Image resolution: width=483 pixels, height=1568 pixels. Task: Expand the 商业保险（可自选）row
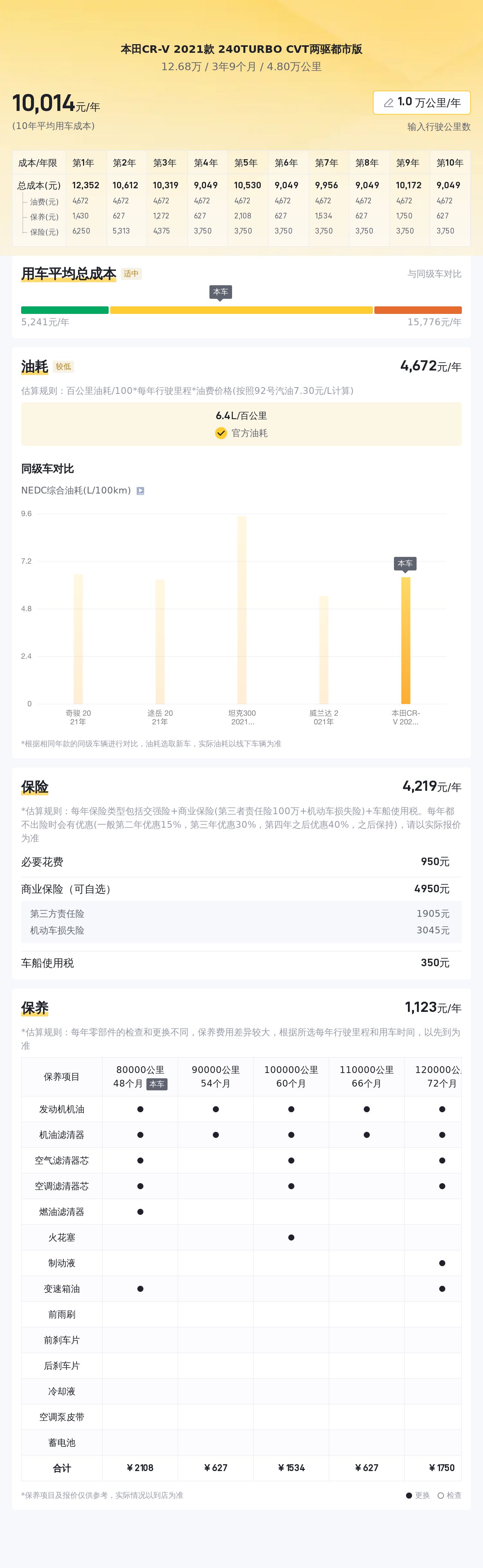point(241,889)
